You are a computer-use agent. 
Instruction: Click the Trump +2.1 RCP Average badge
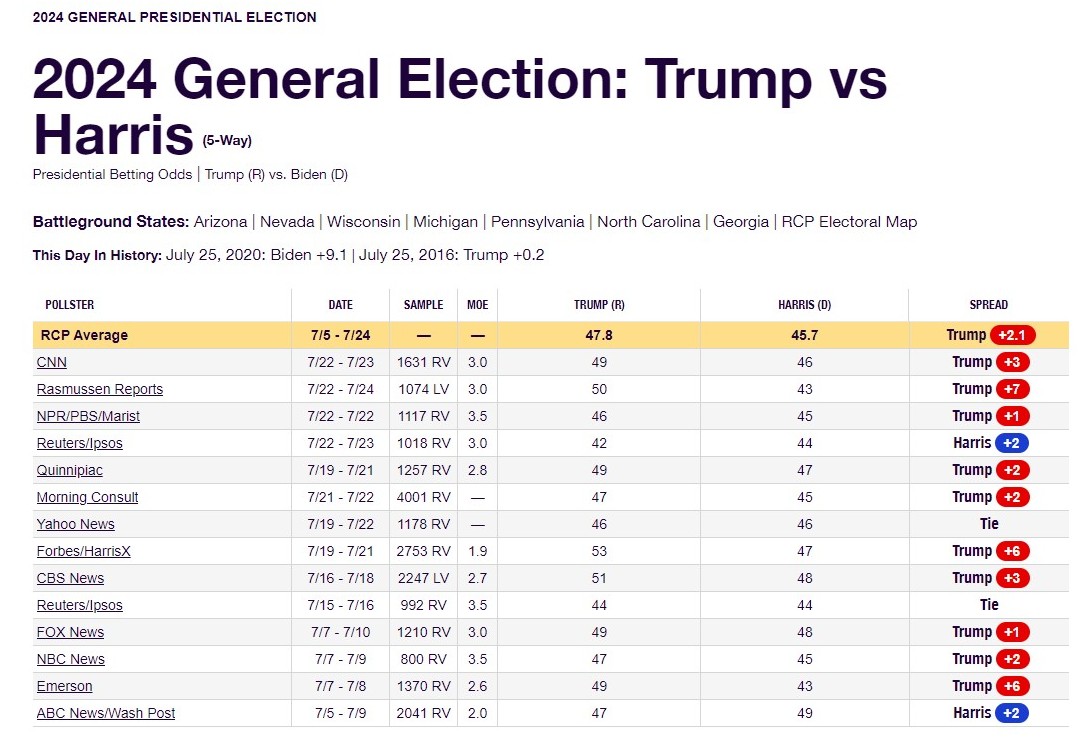click(1015, 335)
